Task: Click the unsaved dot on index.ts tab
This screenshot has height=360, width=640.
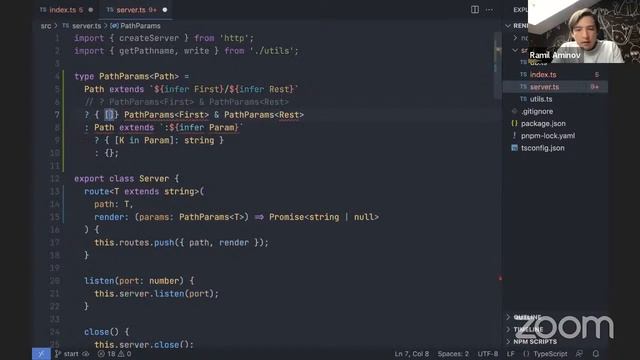Action: click(x=91, y=10)
